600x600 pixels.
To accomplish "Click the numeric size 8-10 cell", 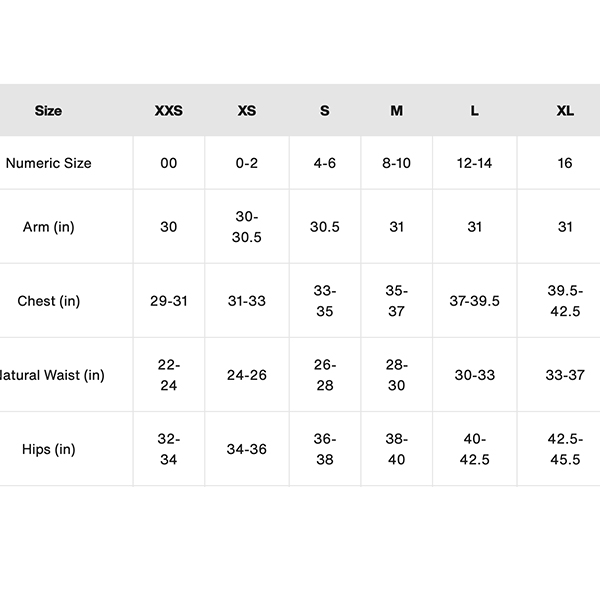I will point(397,163).
